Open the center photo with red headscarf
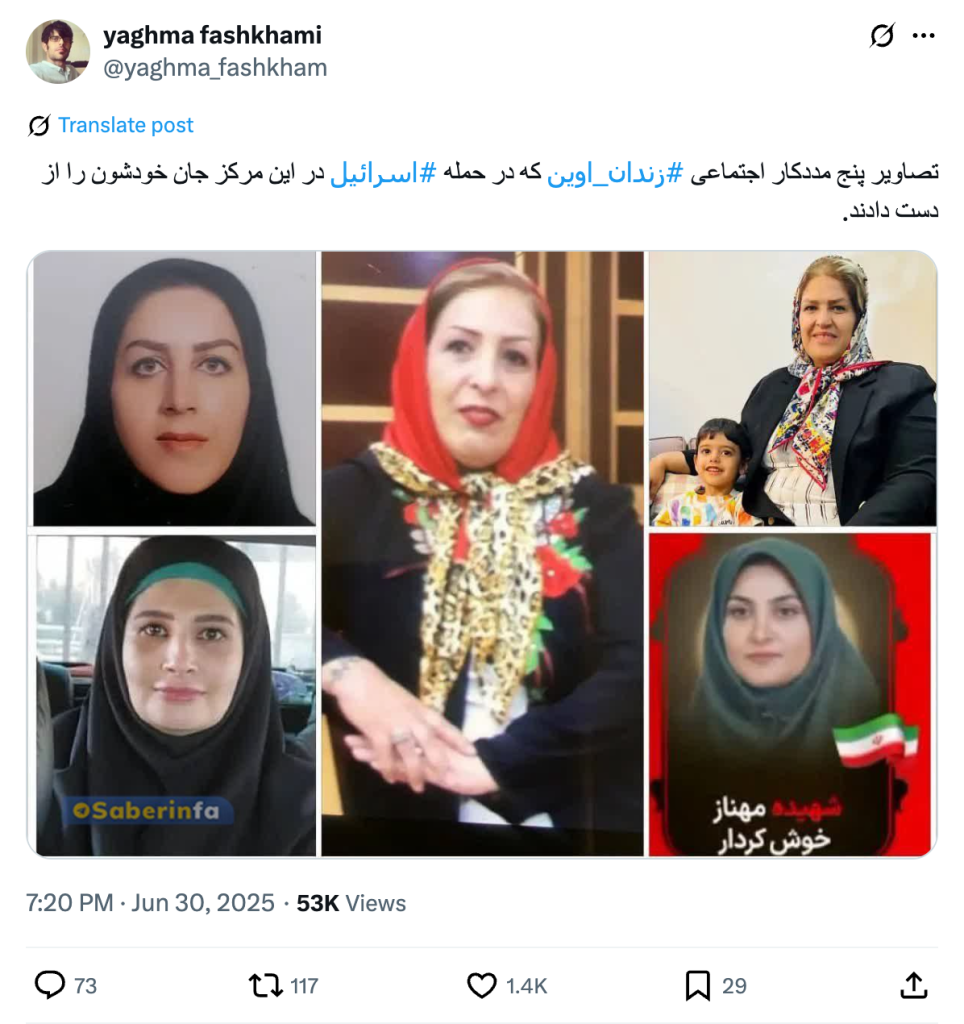This screenshot has width=964, height=1024. pyautogui.click(x=482, y=554)
